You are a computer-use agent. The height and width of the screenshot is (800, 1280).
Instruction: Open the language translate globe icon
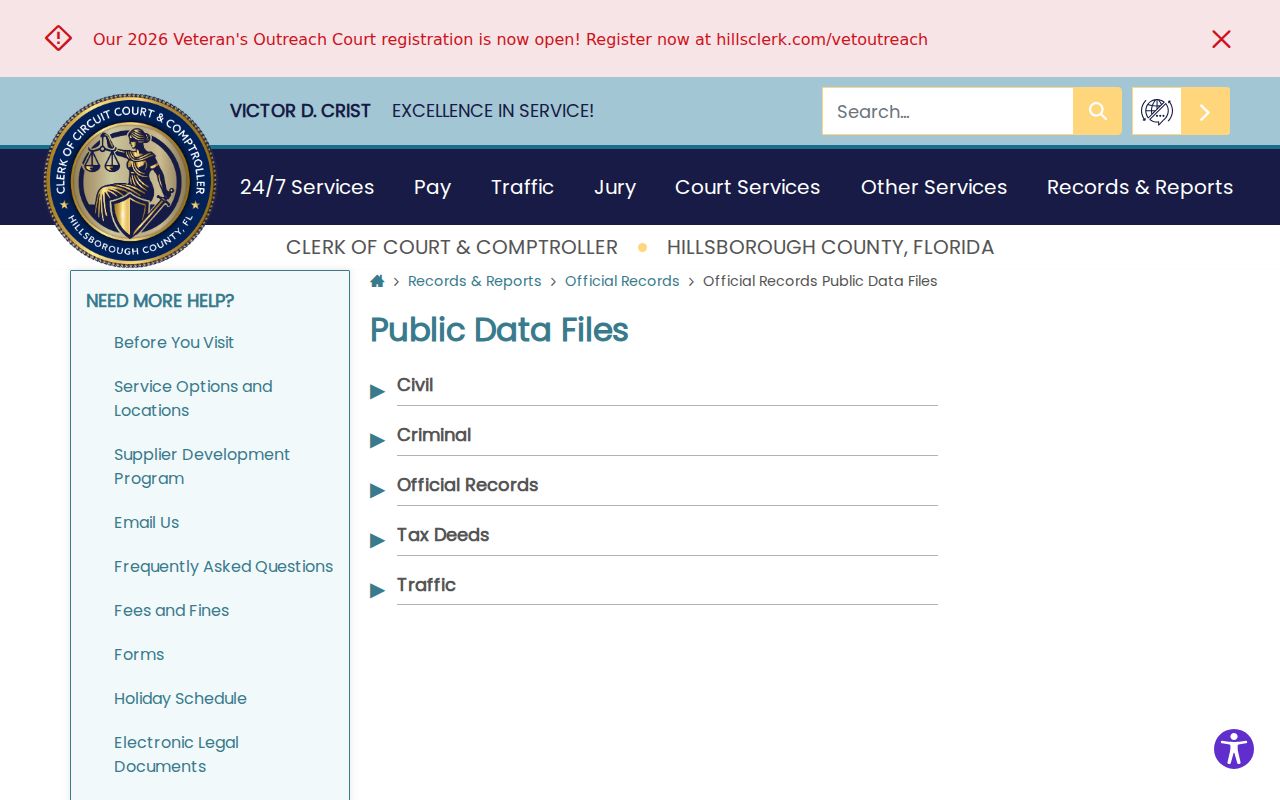point(1157,111)
